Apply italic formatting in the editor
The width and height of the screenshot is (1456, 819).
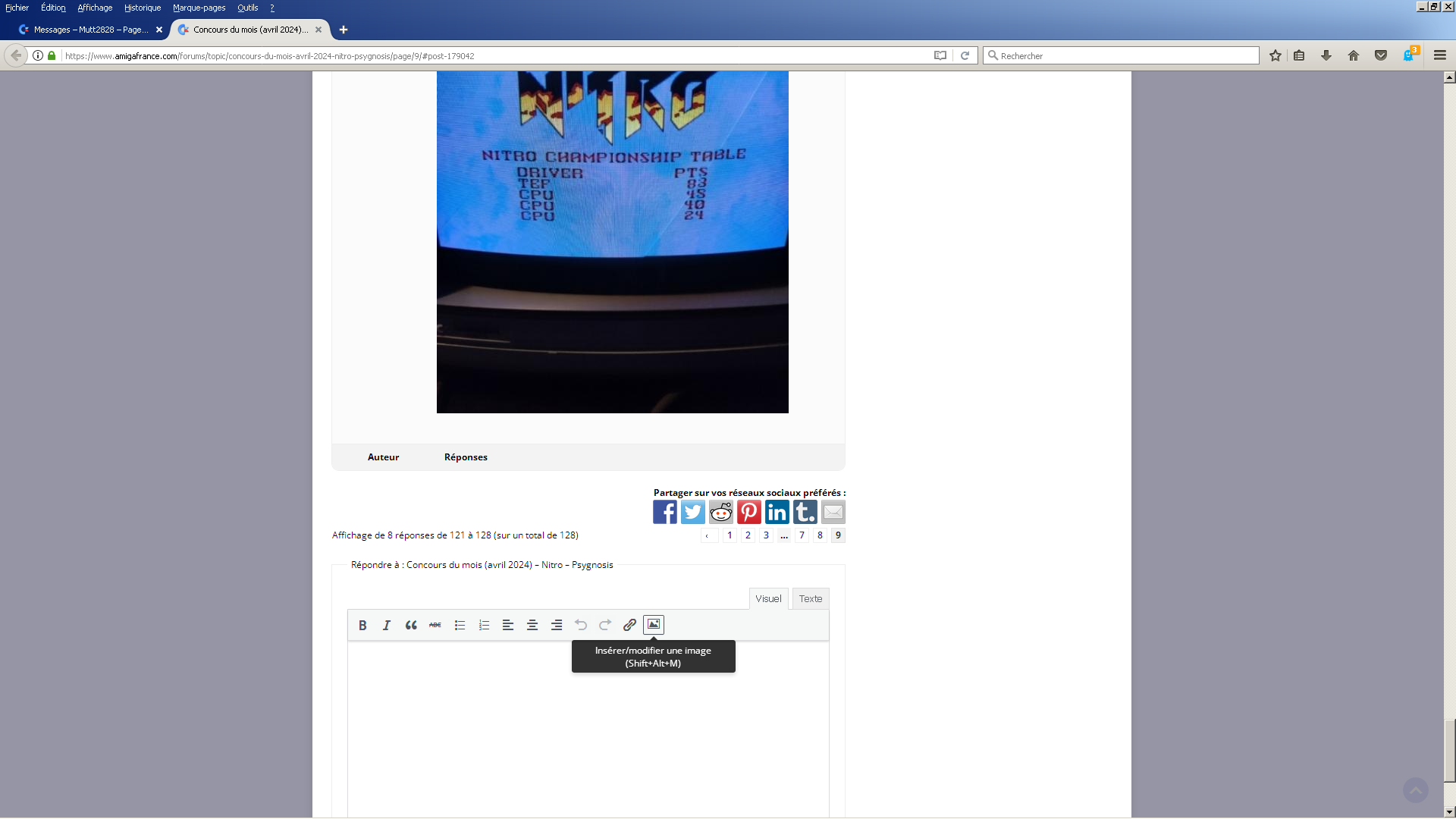coord(387,625)
